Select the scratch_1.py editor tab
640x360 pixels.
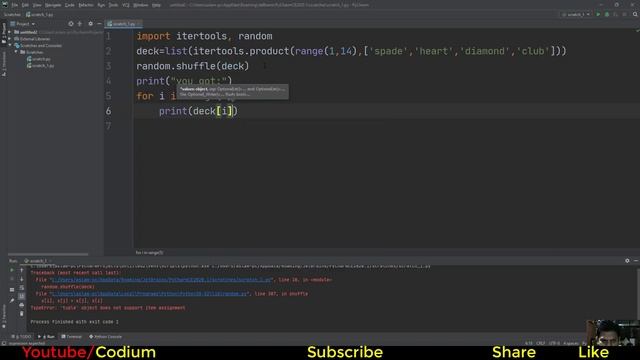tap(123, 24)
